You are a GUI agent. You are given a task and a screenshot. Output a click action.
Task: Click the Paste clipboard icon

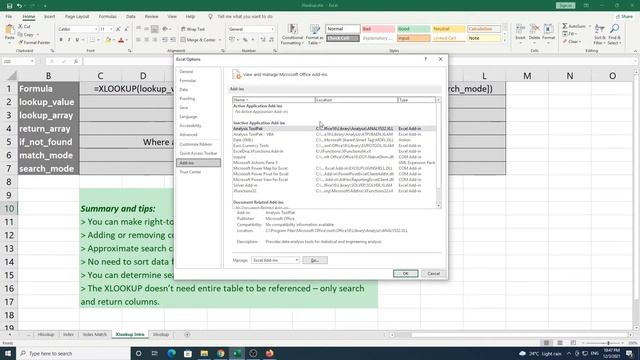point(9,30)
